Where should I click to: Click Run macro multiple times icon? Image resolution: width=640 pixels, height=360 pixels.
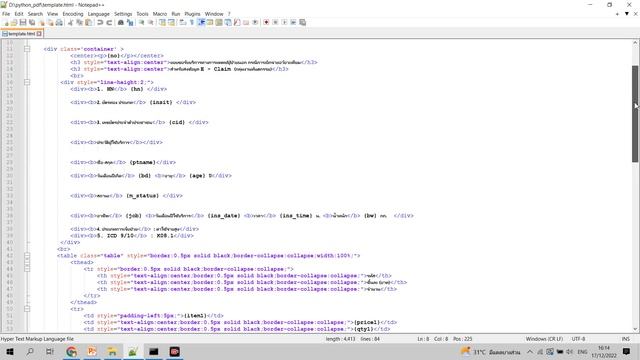pyautogui.click(x=293, y=22)
